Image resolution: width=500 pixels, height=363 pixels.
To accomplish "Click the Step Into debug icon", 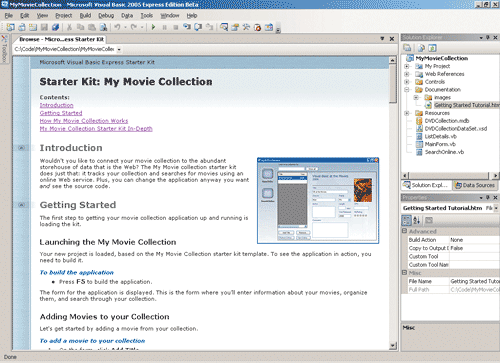I will point(187,27).
